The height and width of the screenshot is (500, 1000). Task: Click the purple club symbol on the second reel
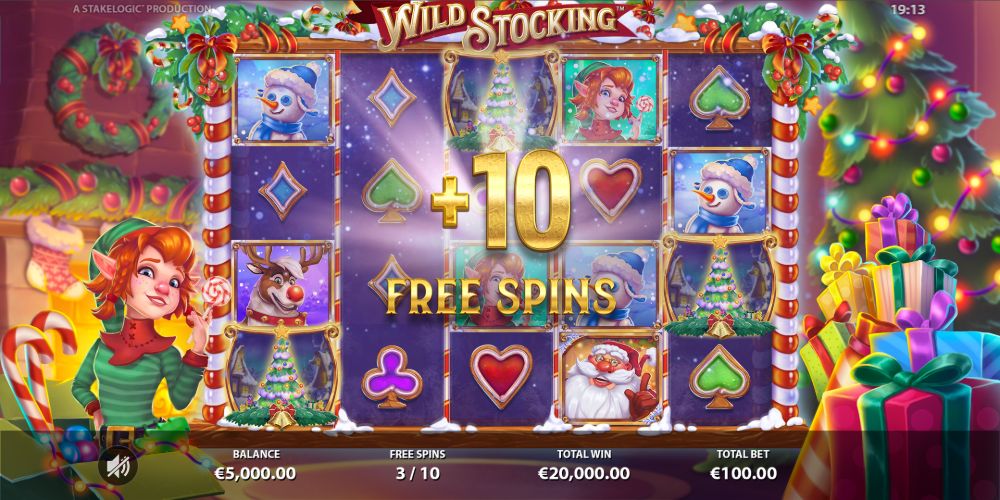(392, 376)
